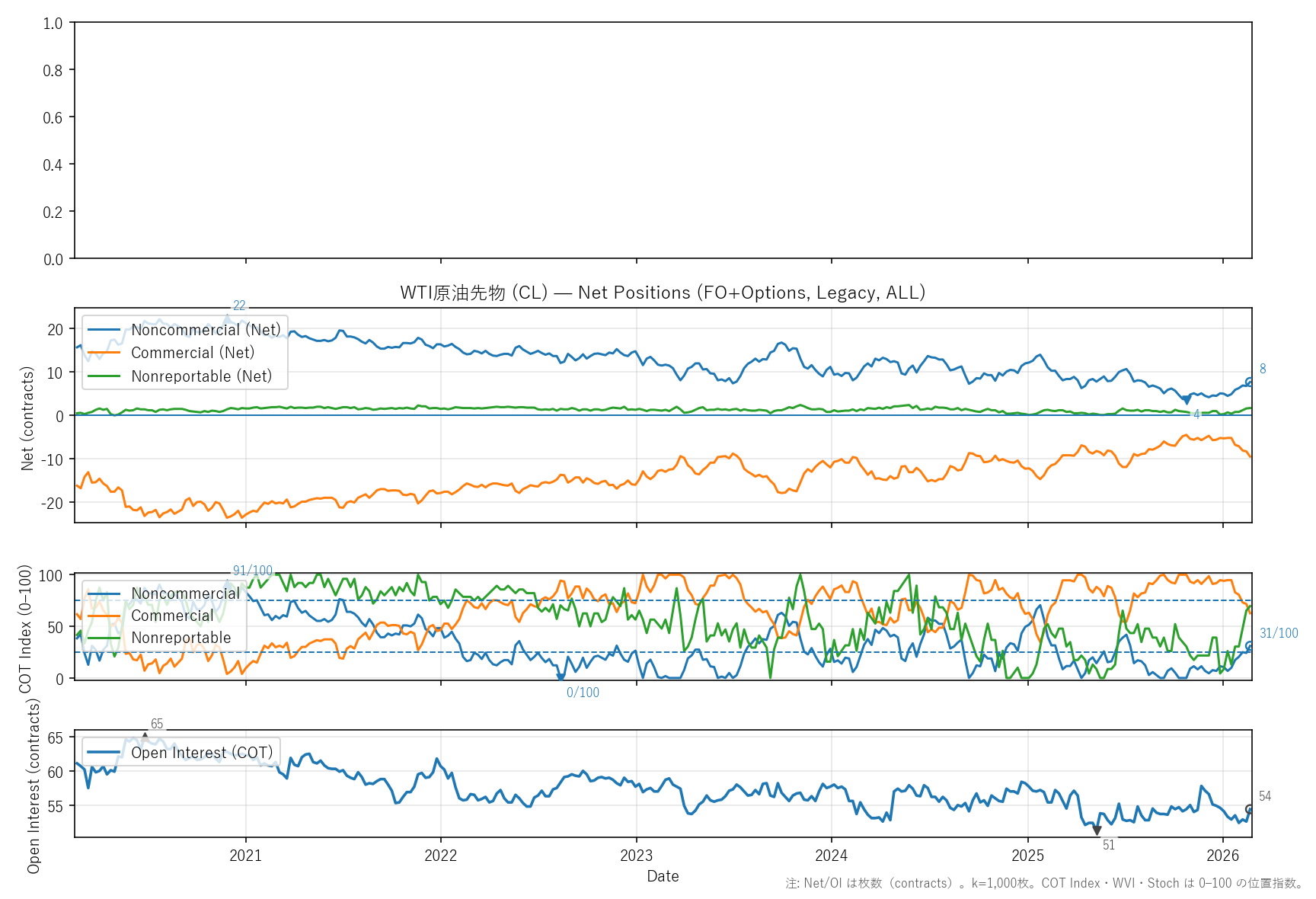
Task: Select the Open Interest (COT) legend label
Action: pos(202,753)
